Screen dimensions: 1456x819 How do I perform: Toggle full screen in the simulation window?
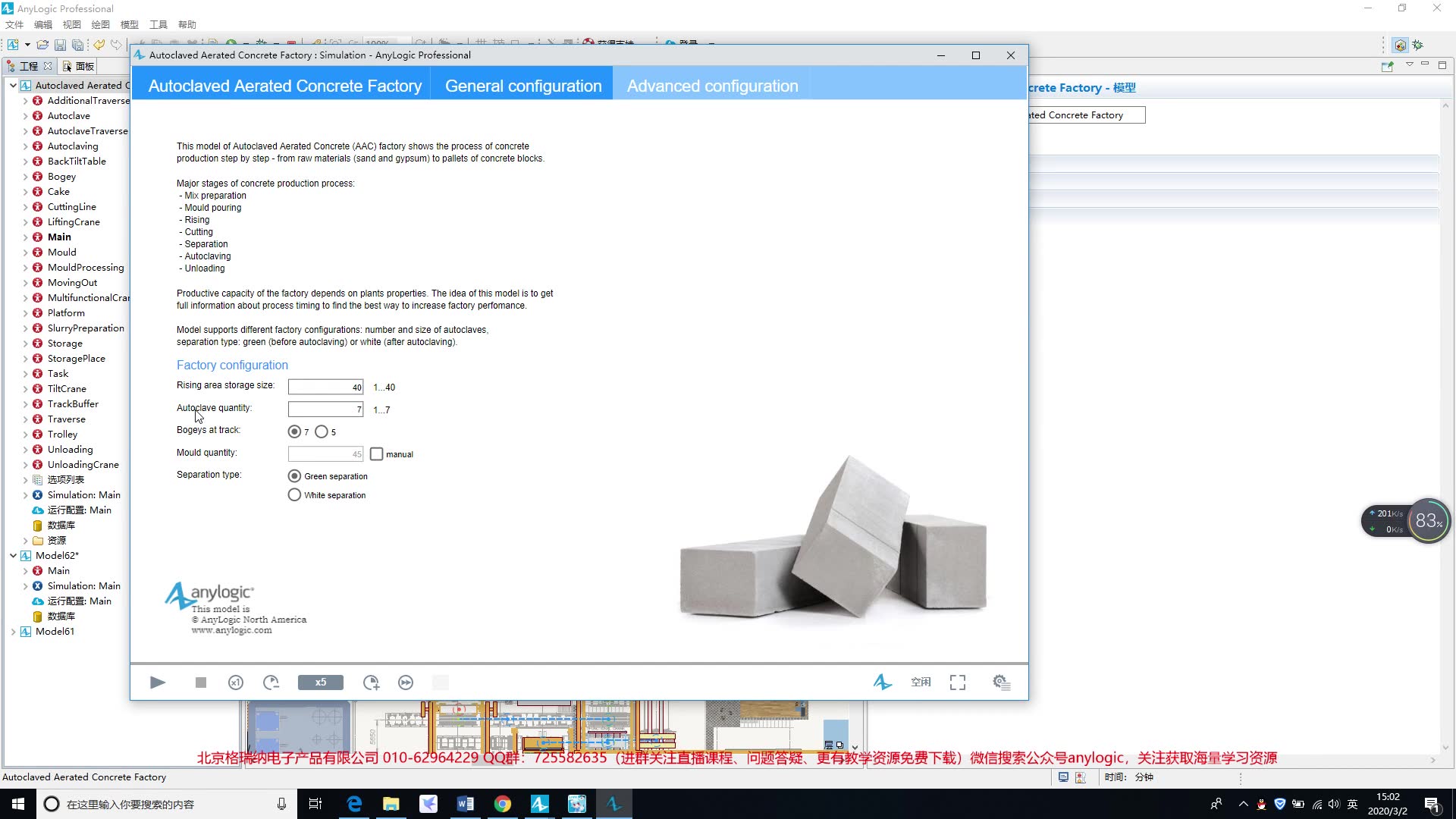pyautogui.click(x=958, y=682)
